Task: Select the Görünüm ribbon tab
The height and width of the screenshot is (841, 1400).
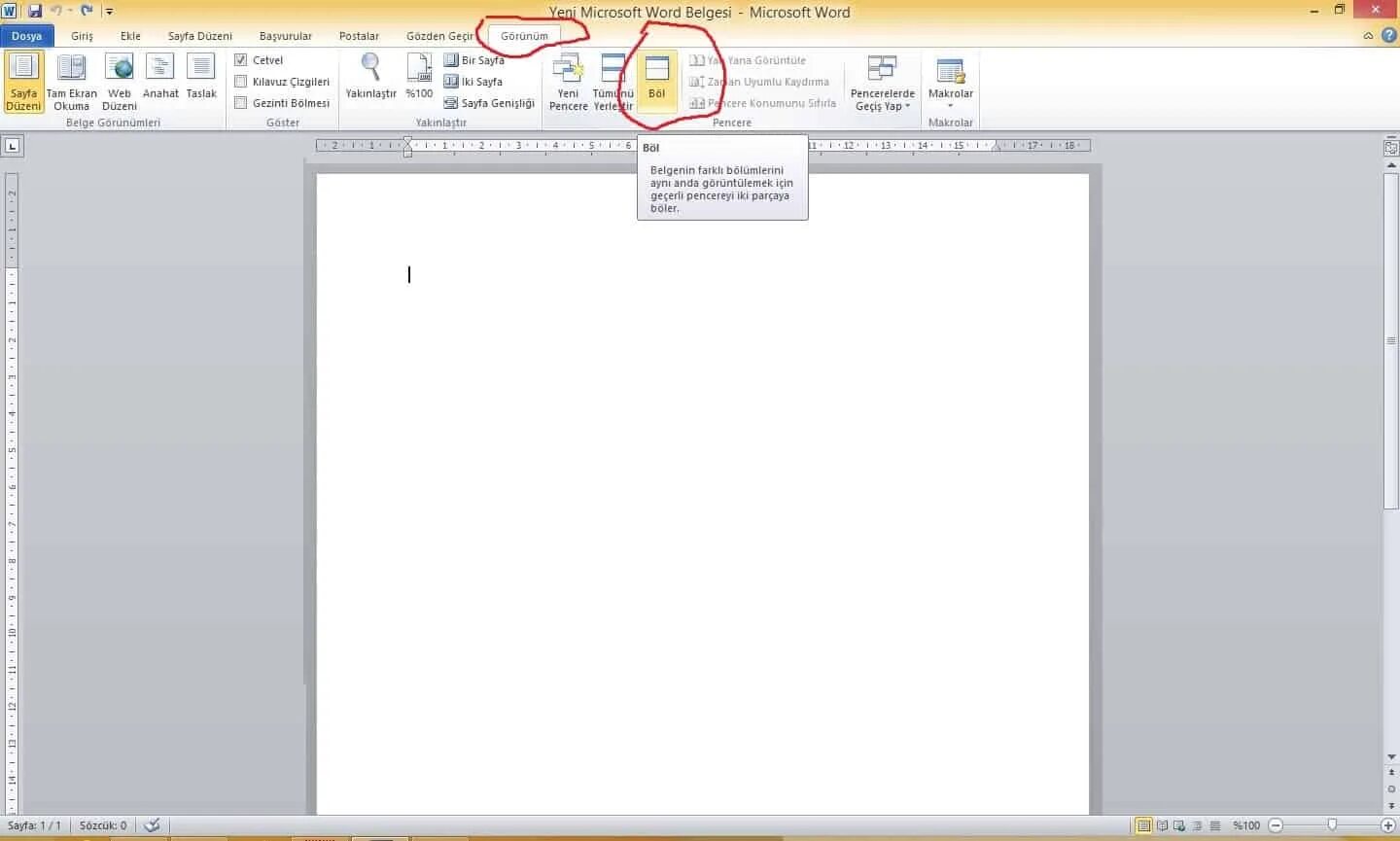Action: (x=524, y=36)
